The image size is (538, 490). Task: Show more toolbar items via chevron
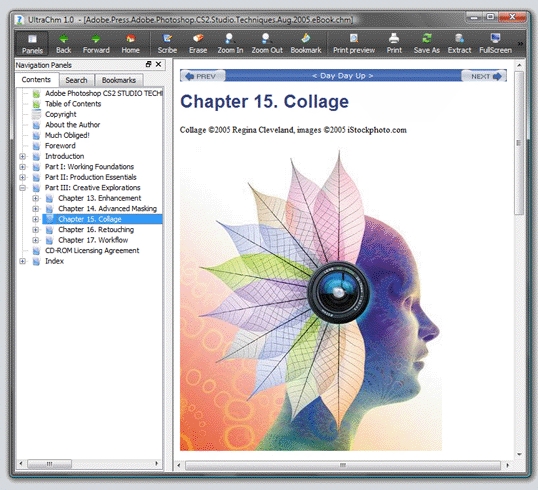click(x=521, y=44)
